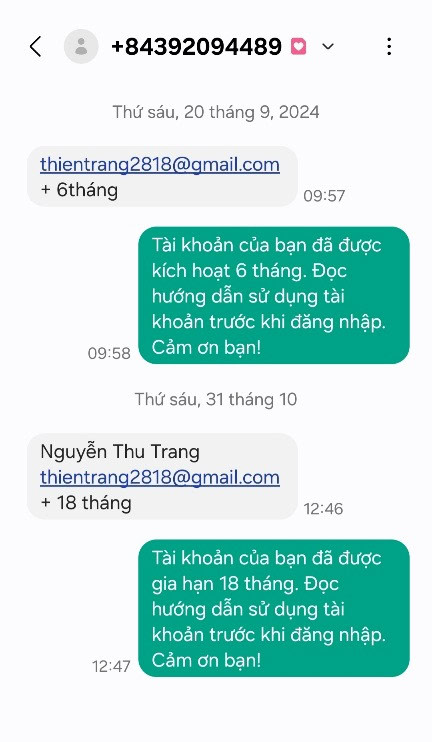Tap "Cảm ơn bạn!" in the last message
432x742 pixels.
click(x=206, y=660)
